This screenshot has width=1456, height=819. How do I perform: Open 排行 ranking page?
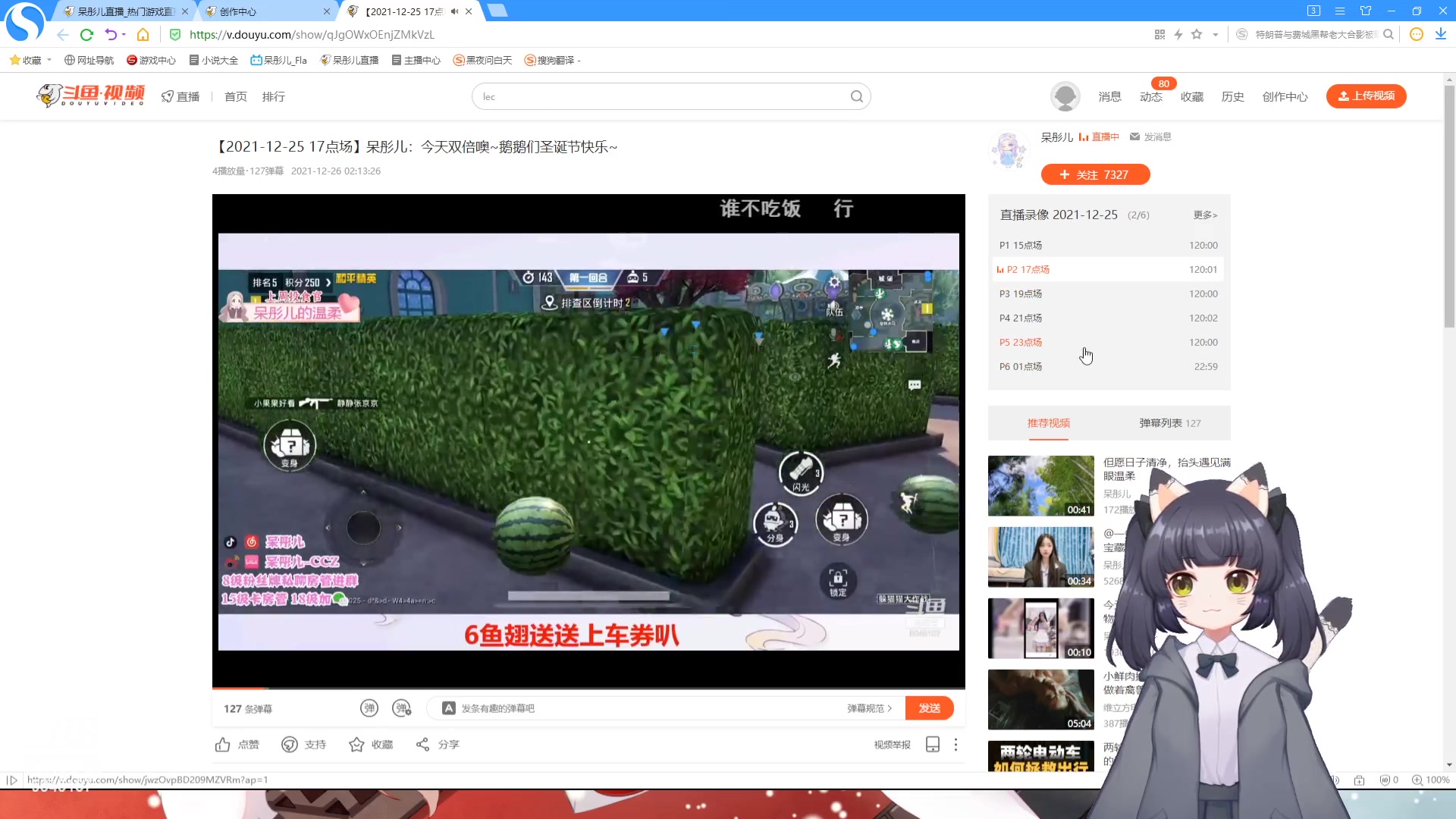click(x=274, y=96)
